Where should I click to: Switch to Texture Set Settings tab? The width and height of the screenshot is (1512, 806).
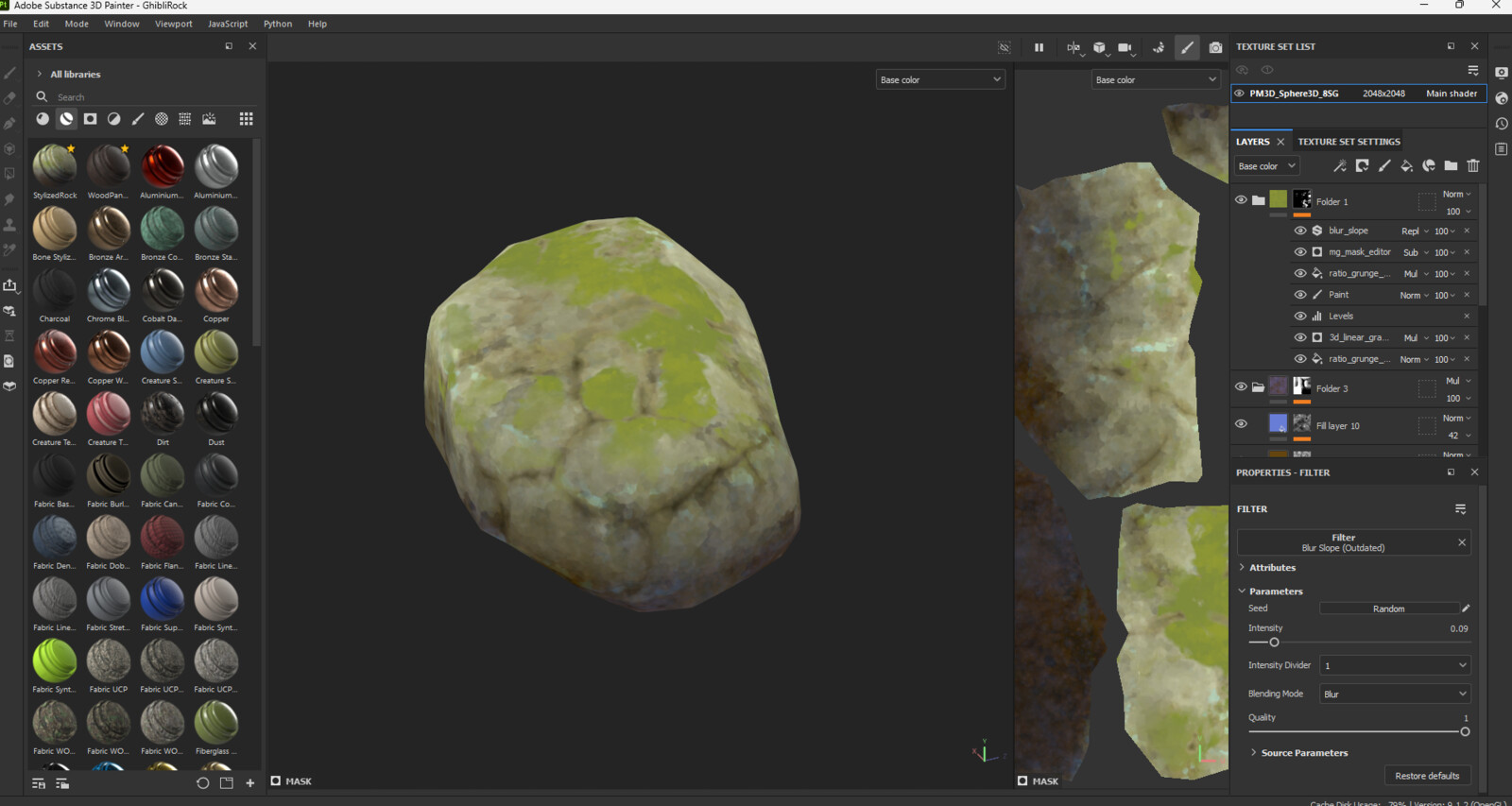[x=1349, y=142]
